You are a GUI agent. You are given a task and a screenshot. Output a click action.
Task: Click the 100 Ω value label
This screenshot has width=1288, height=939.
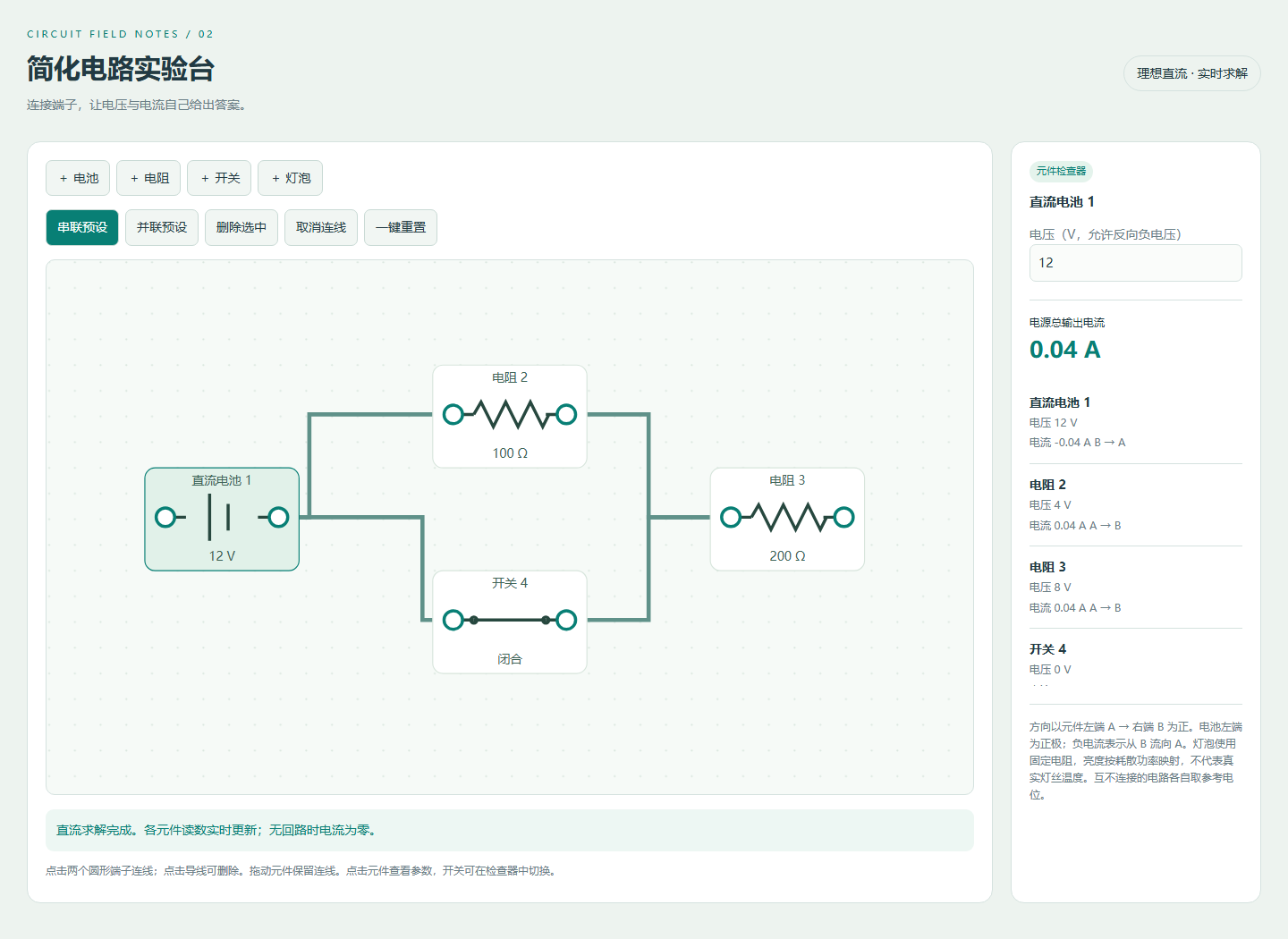point(510,453)
